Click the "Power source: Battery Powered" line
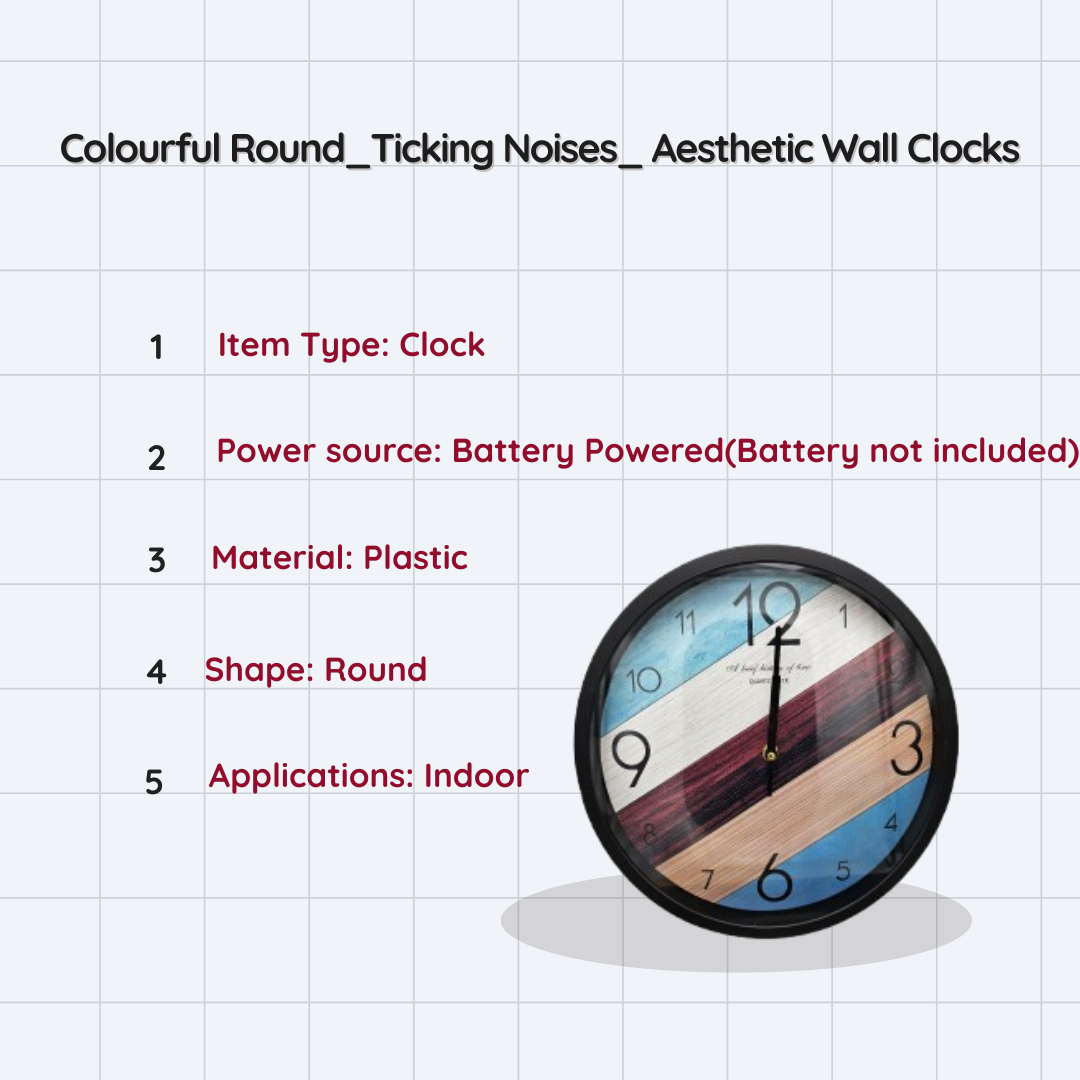1080x1080 pixels. (647, 451)
